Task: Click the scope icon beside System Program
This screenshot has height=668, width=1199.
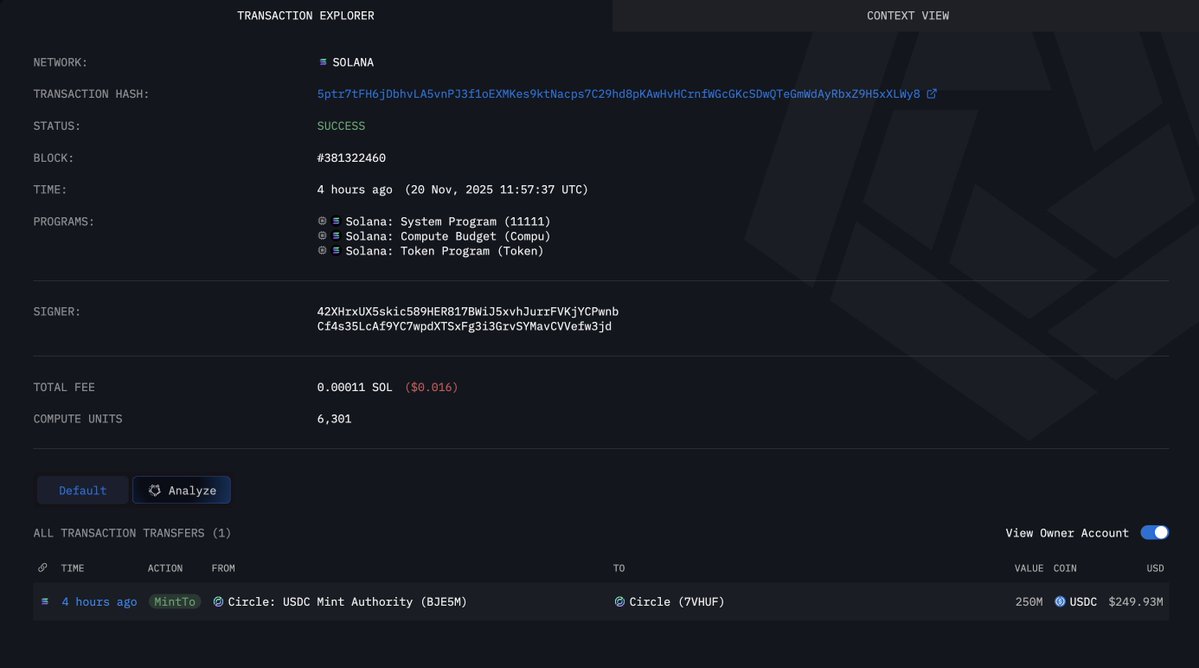Action: click(x=322, y=221)
